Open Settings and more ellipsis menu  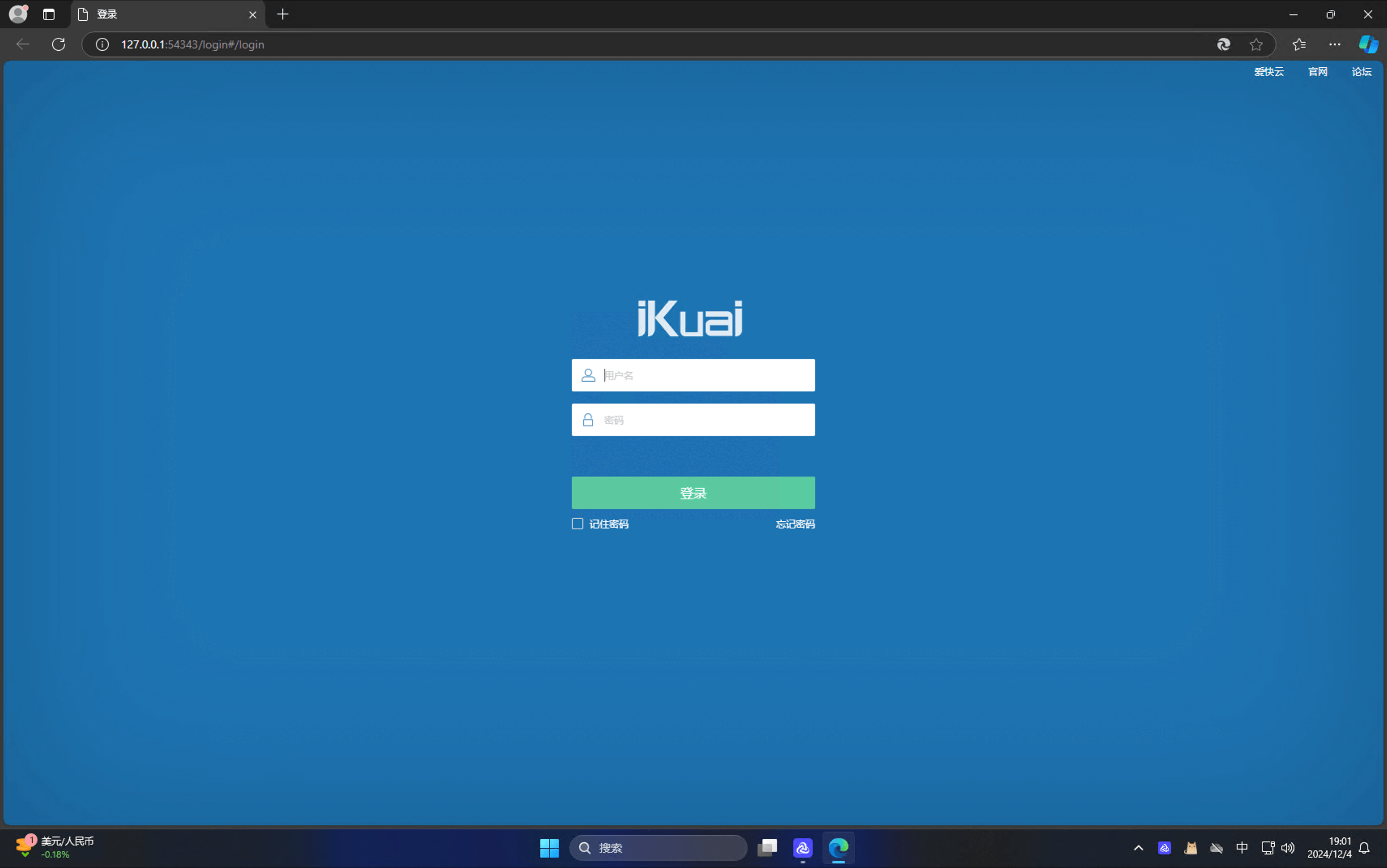[x=1335, y=44]
